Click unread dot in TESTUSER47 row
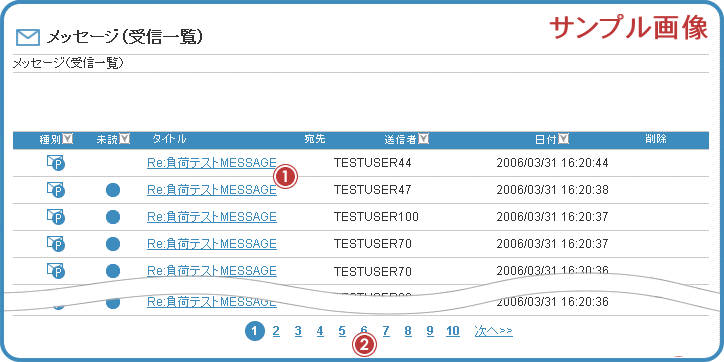The width and height of the screenshot is (724, 362). click(x=113, y=190)
